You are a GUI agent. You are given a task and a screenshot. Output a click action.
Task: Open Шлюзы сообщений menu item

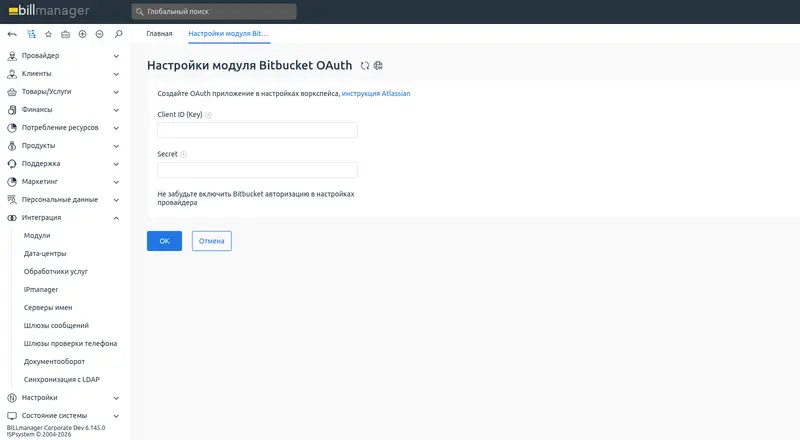[56, 326]
